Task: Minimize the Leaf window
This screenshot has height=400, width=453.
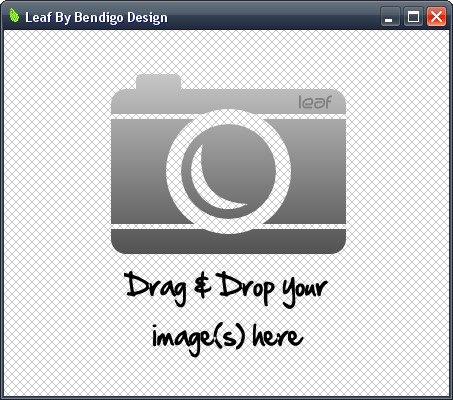Action: [x=390, y=16]
